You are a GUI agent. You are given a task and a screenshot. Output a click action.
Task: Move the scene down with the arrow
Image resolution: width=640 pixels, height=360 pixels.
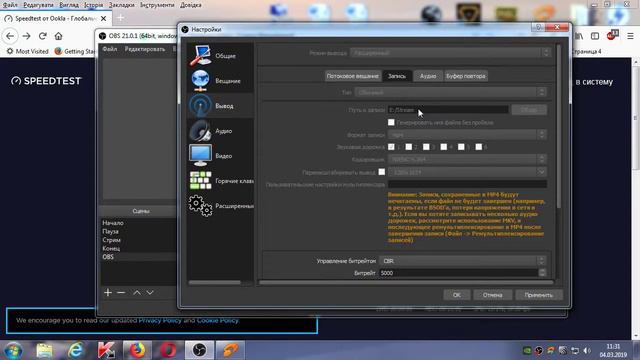click(150, 292)
